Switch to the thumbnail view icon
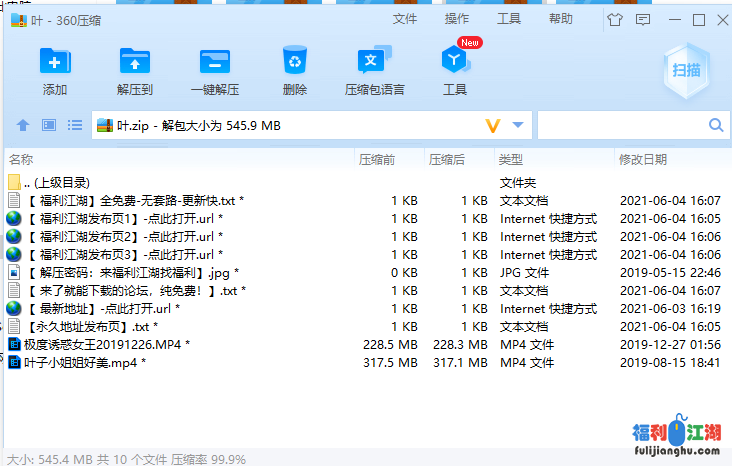The height and width of the screenshot is (466, 732). coord(49,125)
